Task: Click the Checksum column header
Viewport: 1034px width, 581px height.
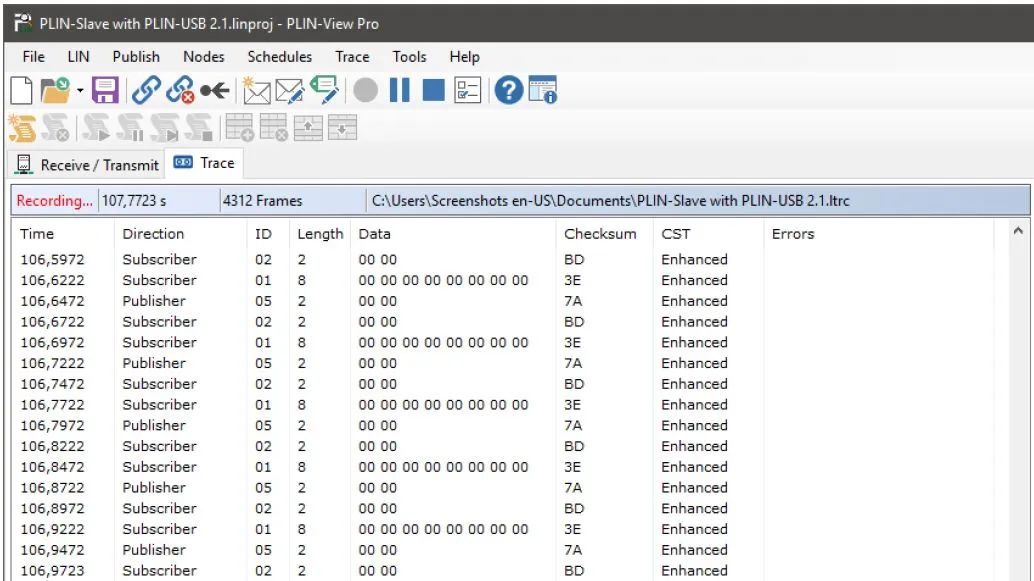Action: point(605,234)
